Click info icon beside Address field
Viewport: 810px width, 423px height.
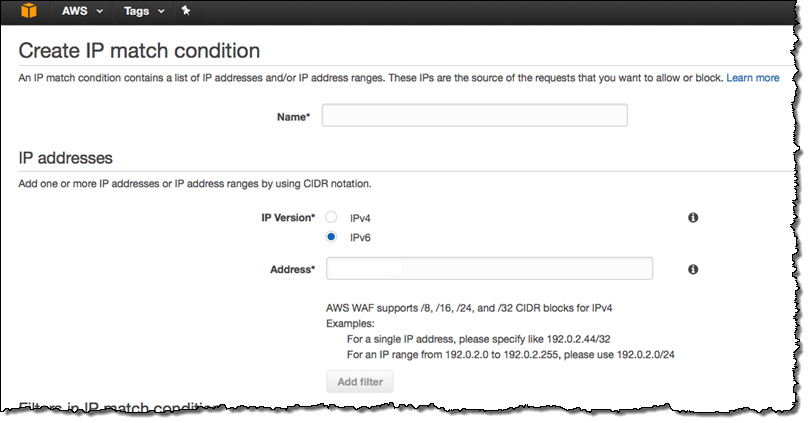[x=693, y=269]
